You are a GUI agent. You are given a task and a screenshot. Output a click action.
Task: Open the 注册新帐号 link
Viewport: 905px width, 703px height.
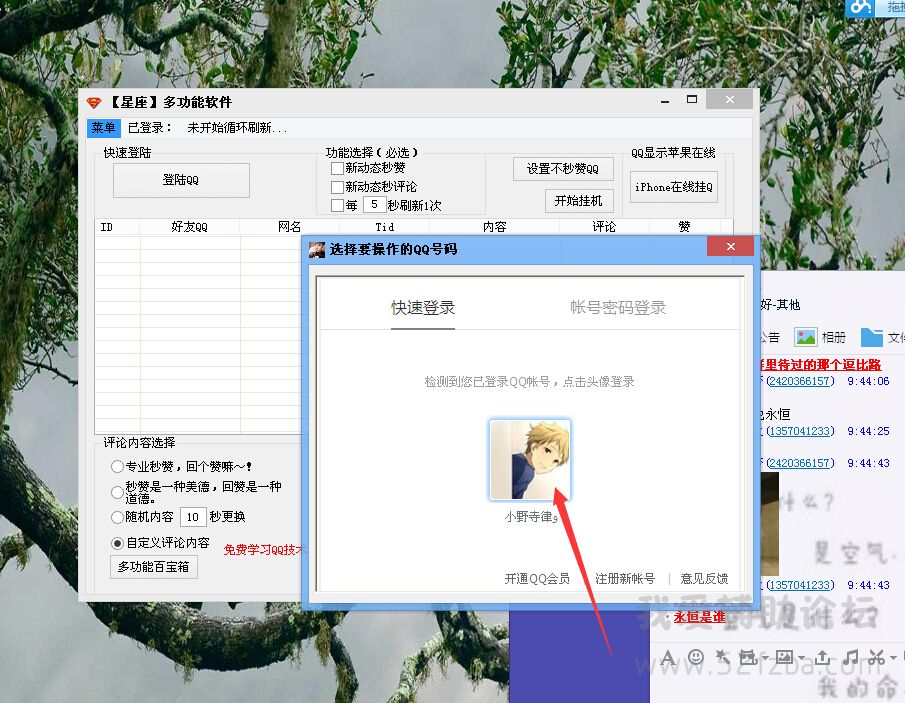pos(625,579)
